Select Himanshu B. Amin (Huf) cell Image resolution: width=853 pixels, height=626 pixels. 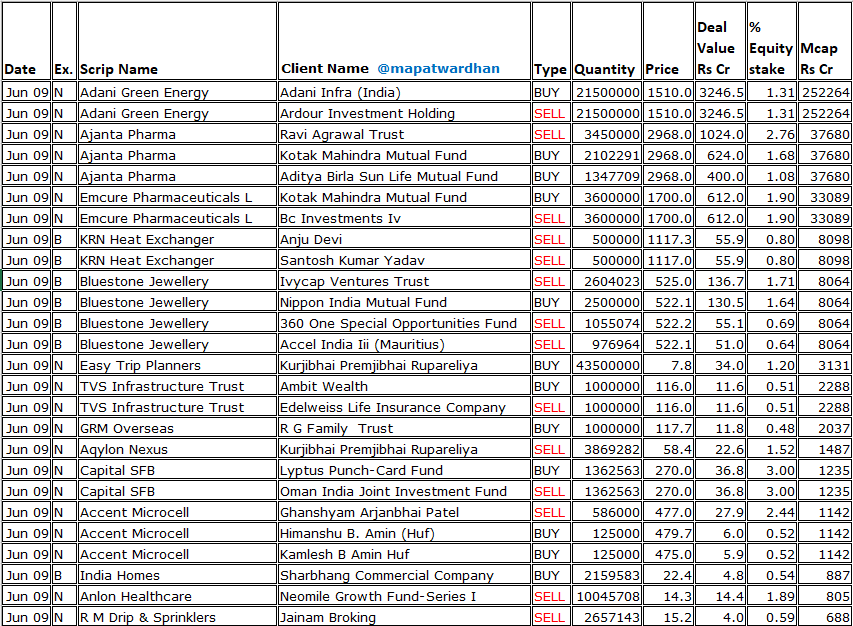(x=404, y=534)
